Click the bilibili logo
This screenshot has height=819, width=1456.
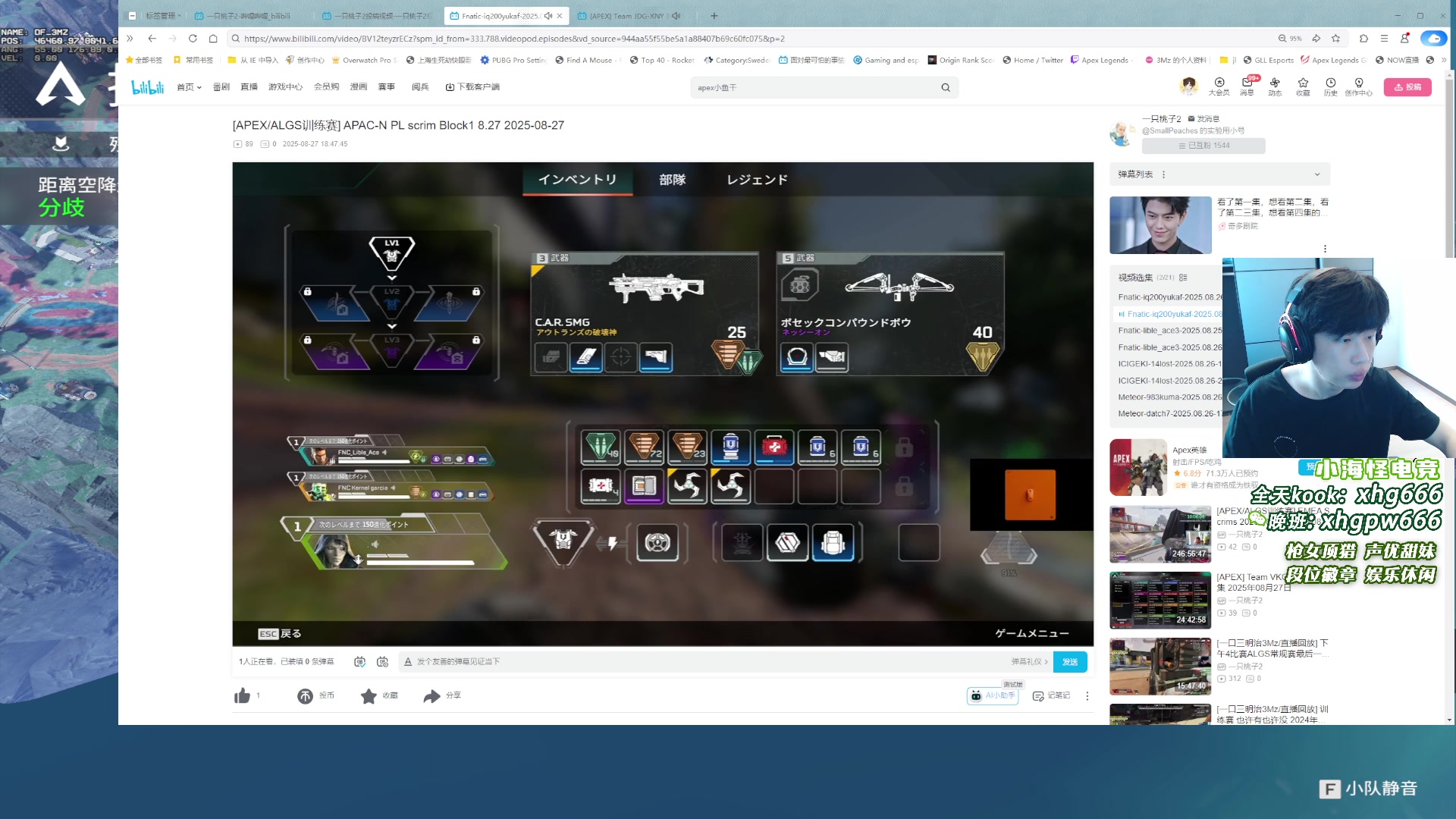(x=147, y=87)
